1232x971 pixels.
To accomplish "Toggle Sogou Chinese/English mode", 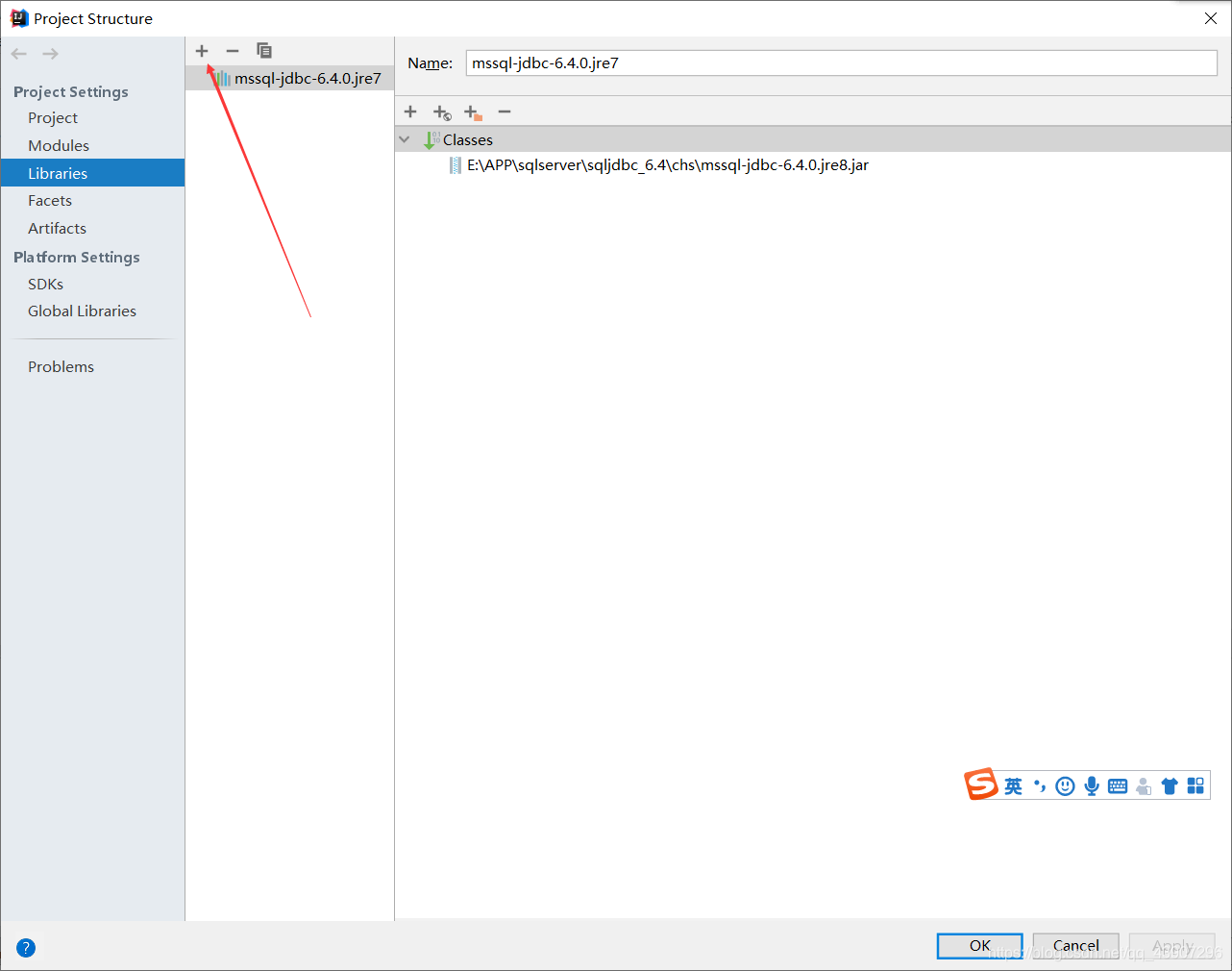I will (1013, 786).
